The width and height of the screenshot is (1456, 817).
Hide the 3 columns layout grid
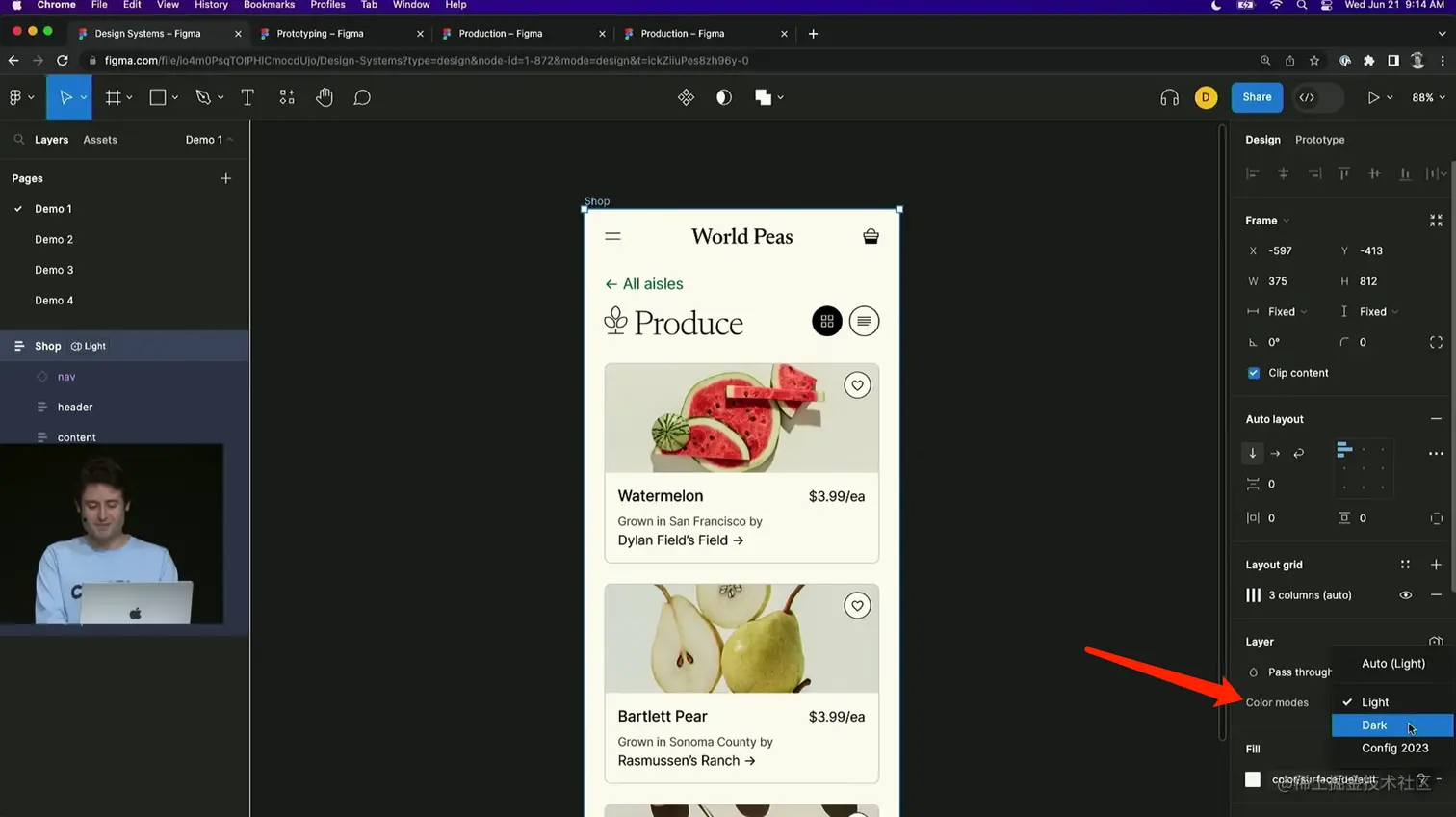coord(1405,595)
